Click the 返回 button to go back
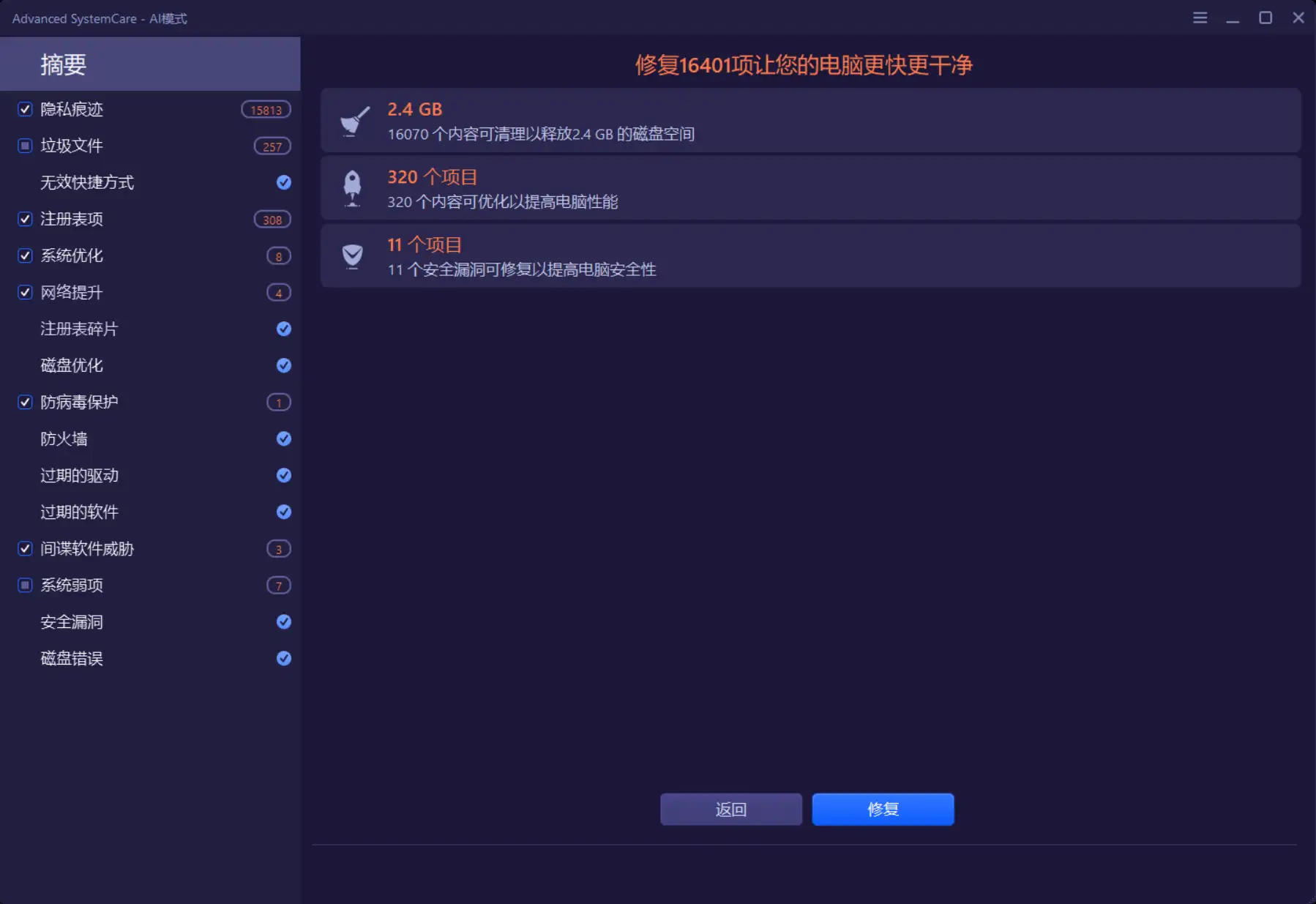The image size is (1316, 904). (730, 809)
